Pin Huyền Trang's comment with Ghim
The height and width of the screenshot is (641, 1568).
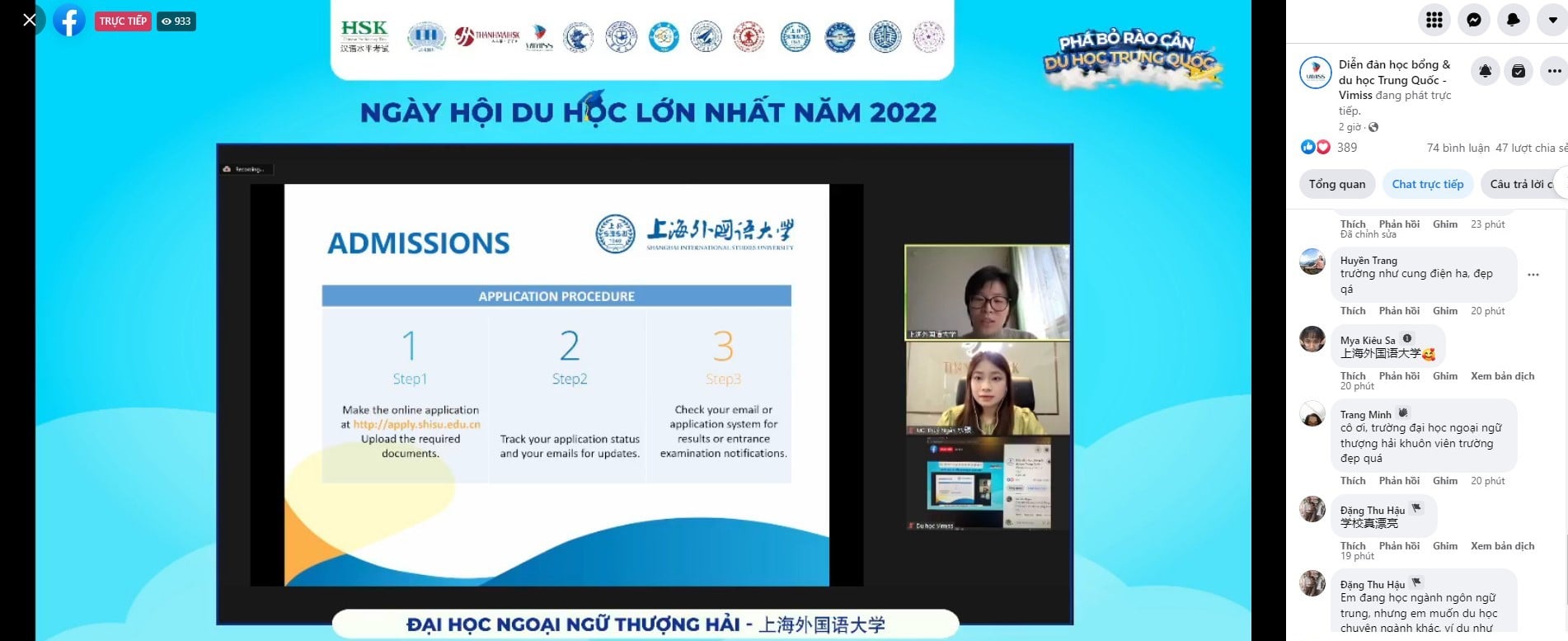click(x=1445, y=311)
